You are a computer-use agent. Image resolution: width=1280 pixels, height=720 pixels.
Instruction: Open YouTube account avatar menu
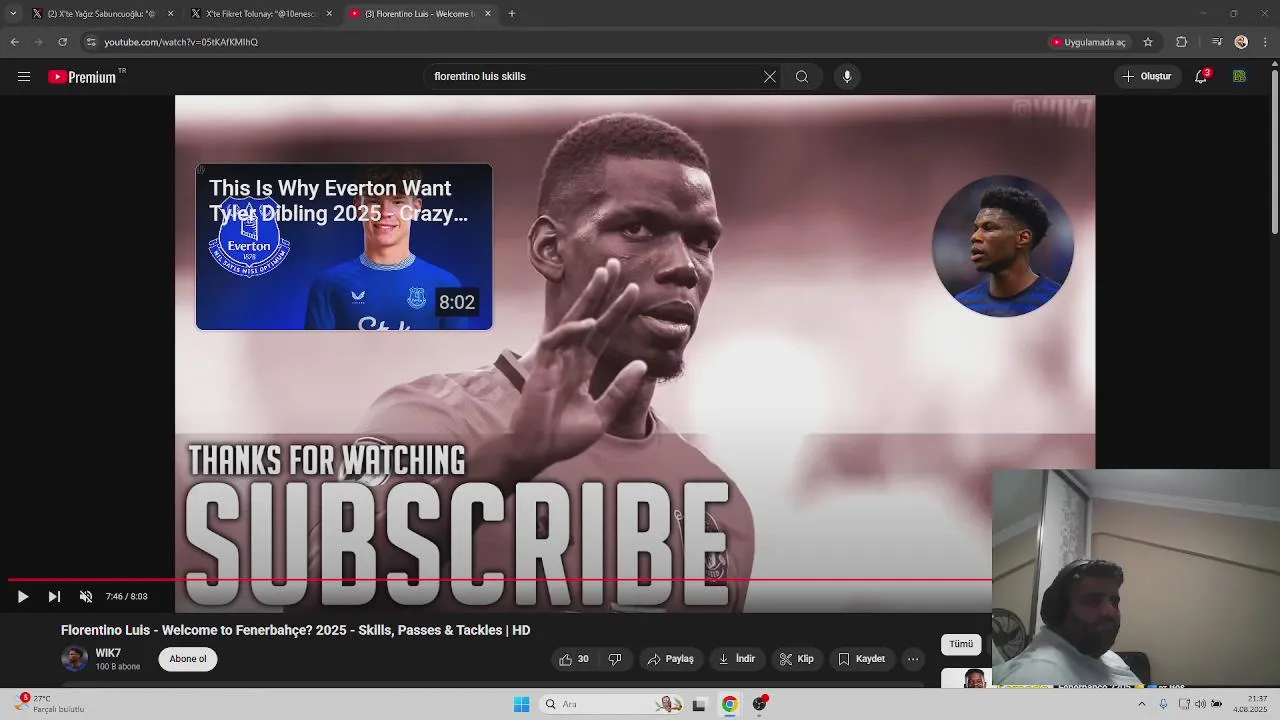click(x=1240, y=76)
